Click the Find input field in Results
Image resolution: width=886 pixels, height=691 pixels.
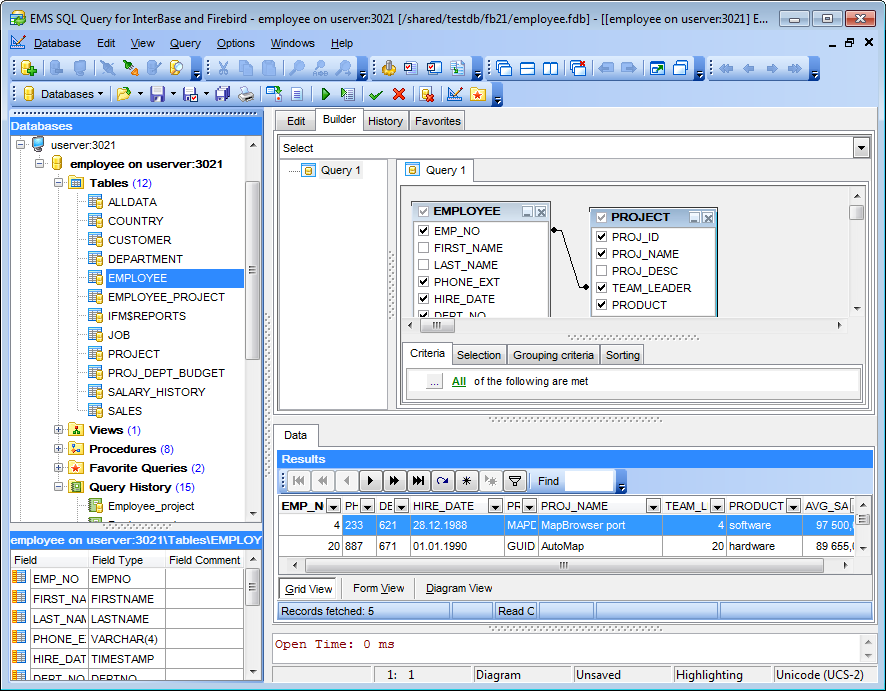click(x=588, y=481)
